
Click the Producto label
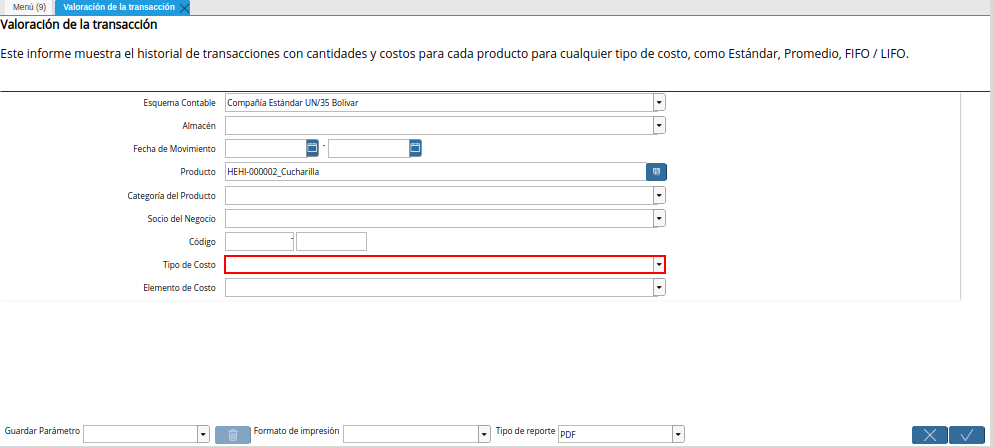[198, 172]
